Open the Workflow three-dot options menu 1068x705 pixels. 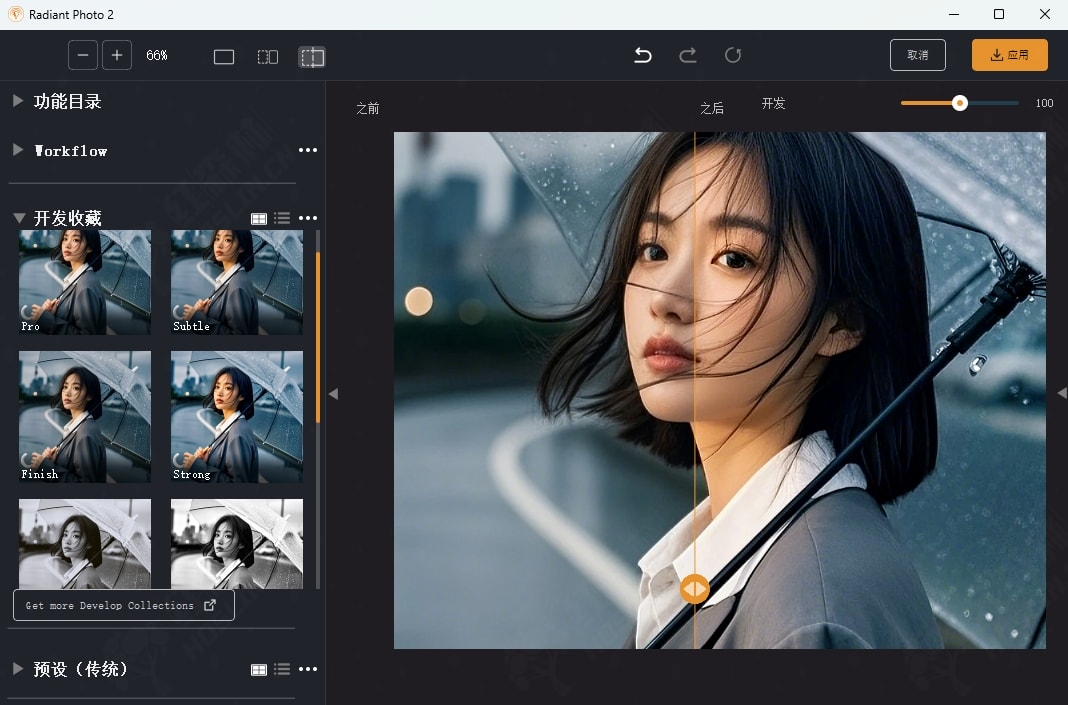tap(308, 150)
